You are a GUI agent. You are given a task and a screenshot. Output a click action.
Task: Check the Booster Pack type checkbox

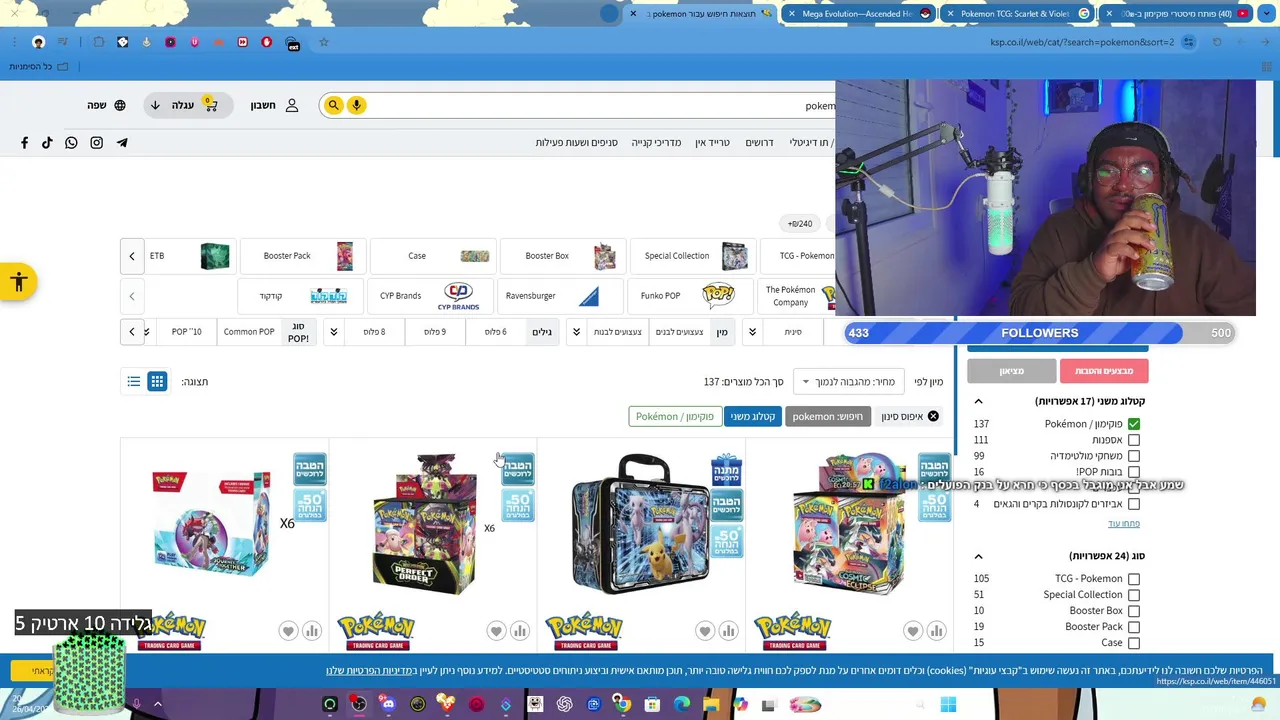(1134, 627)
